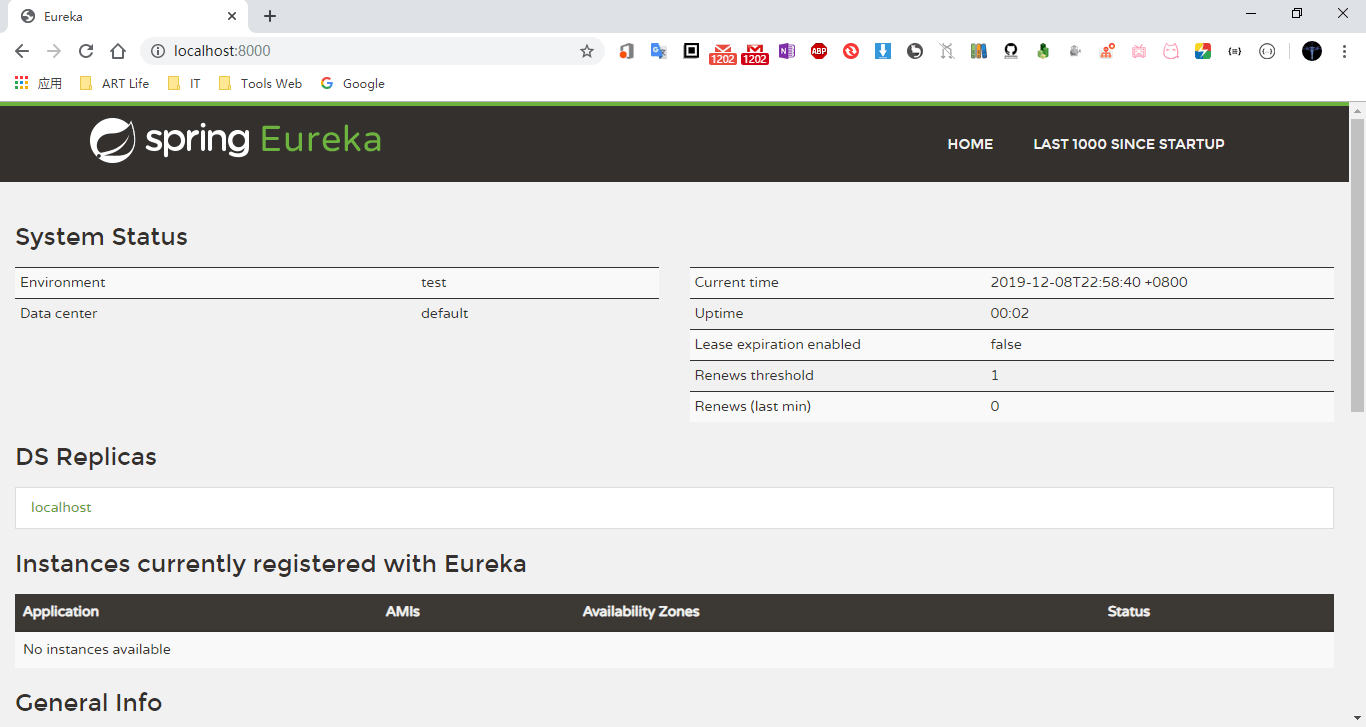Image resolution: width=1366 pixels, height=727 pixels.
Task: Click the pink cat face extension icon
Action: [1171, 51]
